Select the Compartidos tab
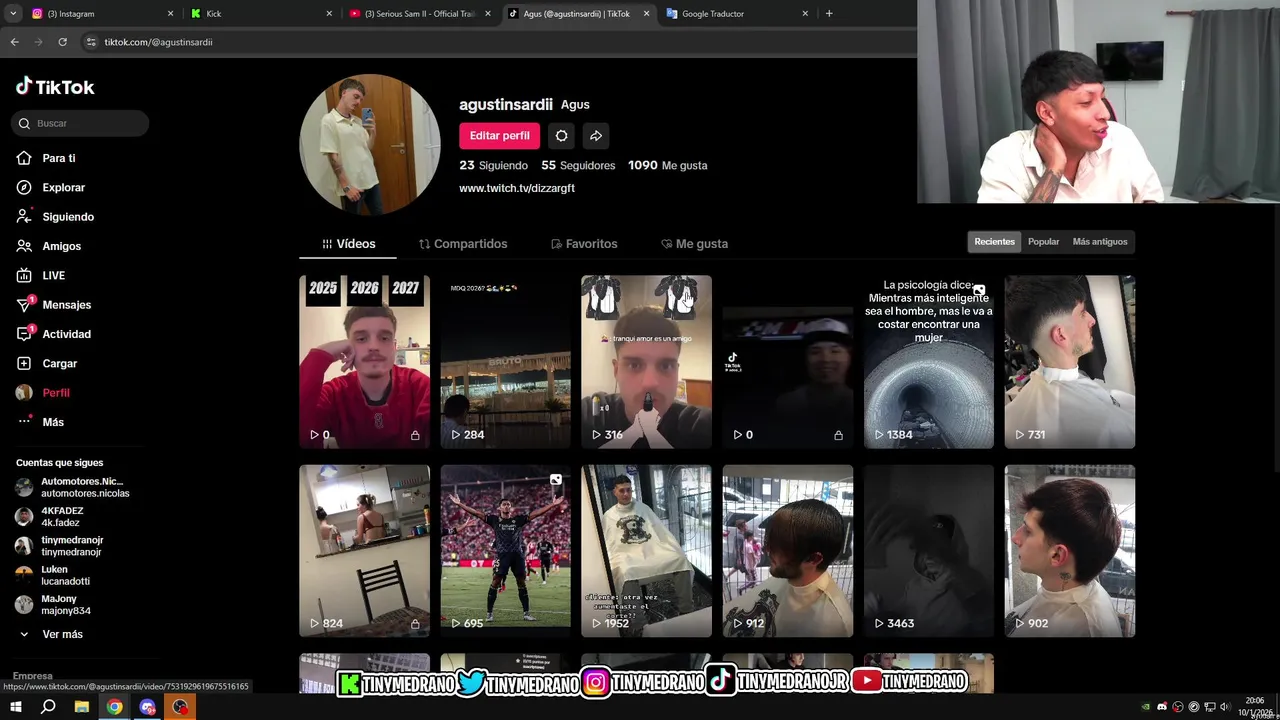1280x720 pixels. [x=463, y=244]
